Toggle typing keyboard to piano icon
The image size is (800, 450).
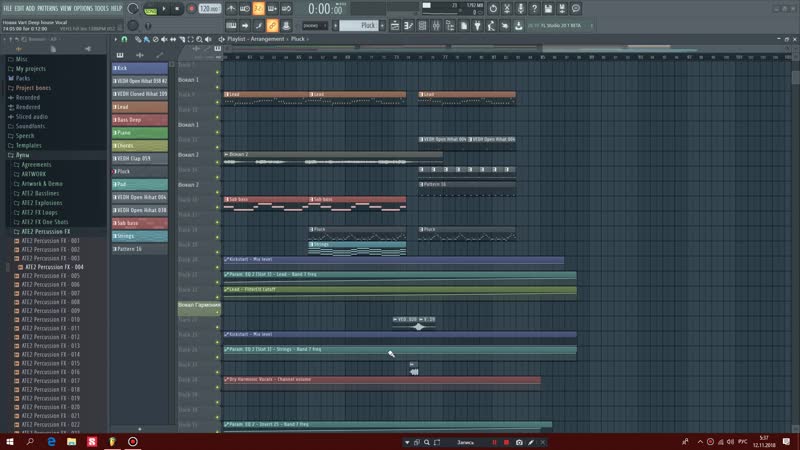(231, 26)
